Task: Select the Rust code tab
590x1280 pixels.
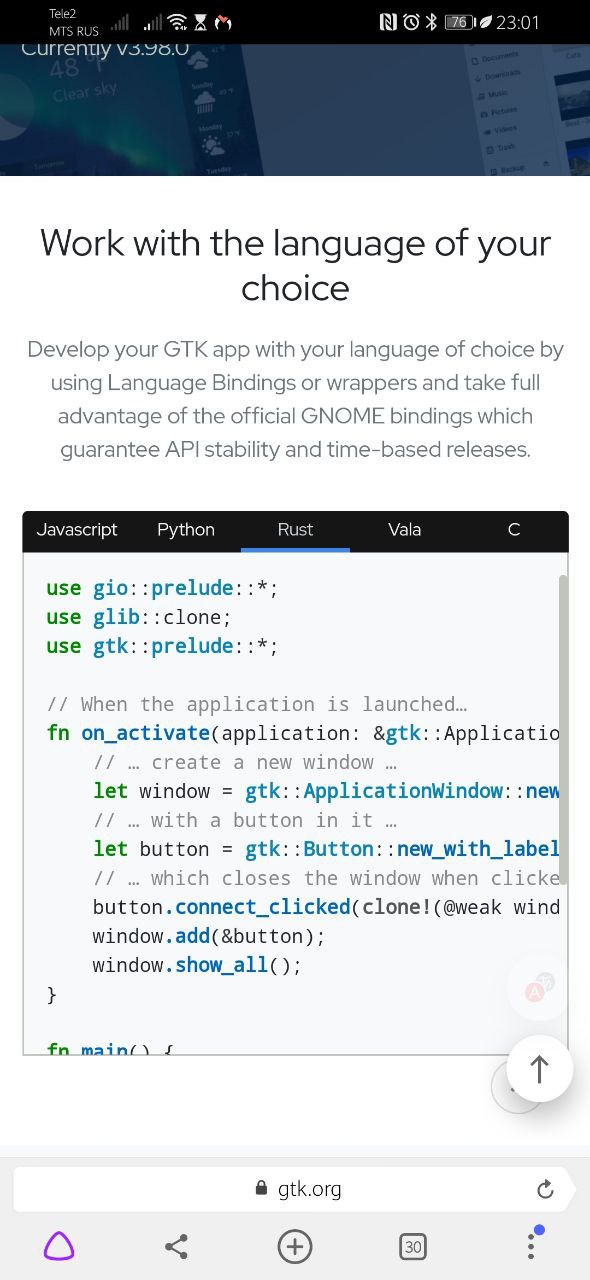Action: [295, 530]
